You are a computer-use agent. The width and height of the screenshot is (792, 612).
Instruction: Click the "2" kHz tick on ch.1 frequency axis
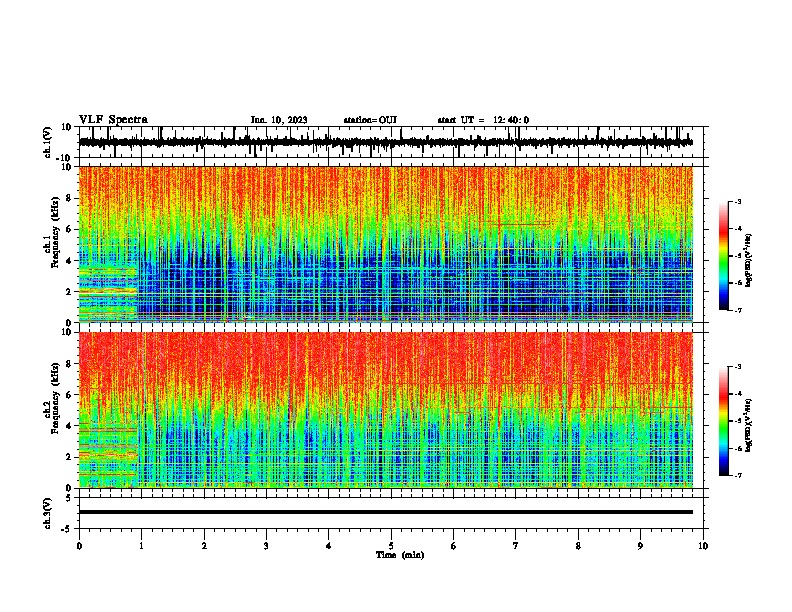(x=69, y=292)
